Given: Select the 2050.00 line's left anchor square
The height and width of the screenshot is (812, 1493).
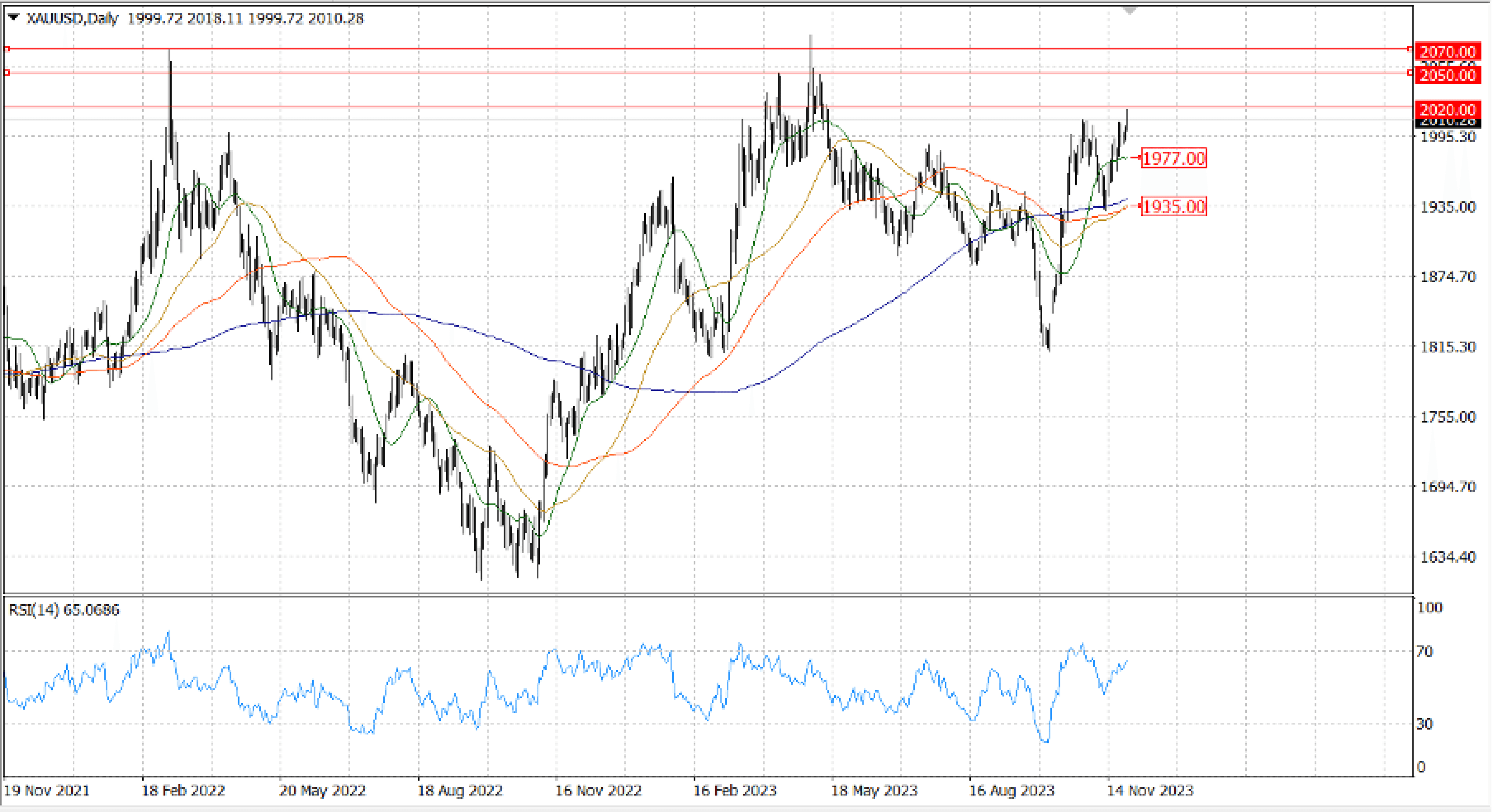Looking at the screenshot, I should [7, 72].
